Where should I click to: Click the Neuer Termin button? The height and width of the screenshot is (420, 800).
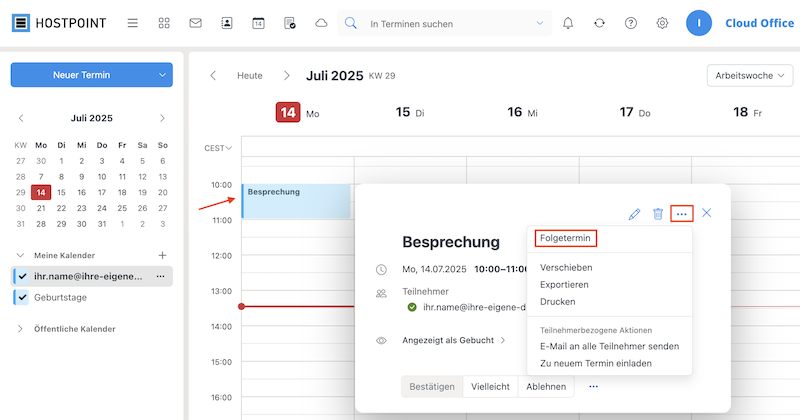pyautogui.click(x=82, y=75)
